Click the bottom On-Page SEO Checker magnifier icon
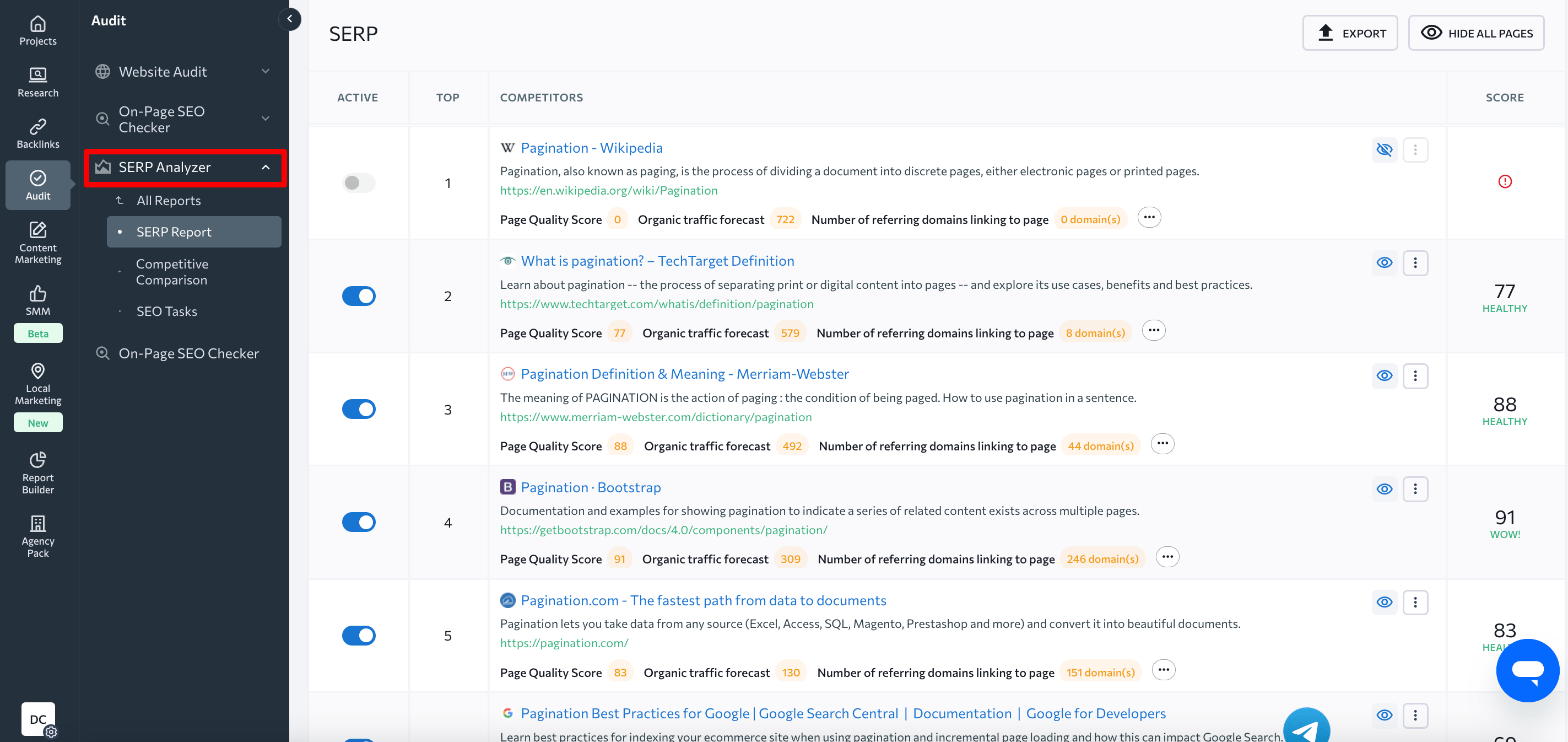 coord(103,353)
